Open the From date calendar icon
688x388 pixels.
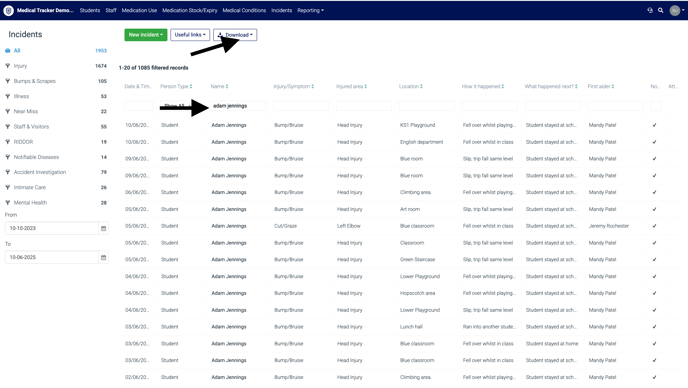point(104,228)
